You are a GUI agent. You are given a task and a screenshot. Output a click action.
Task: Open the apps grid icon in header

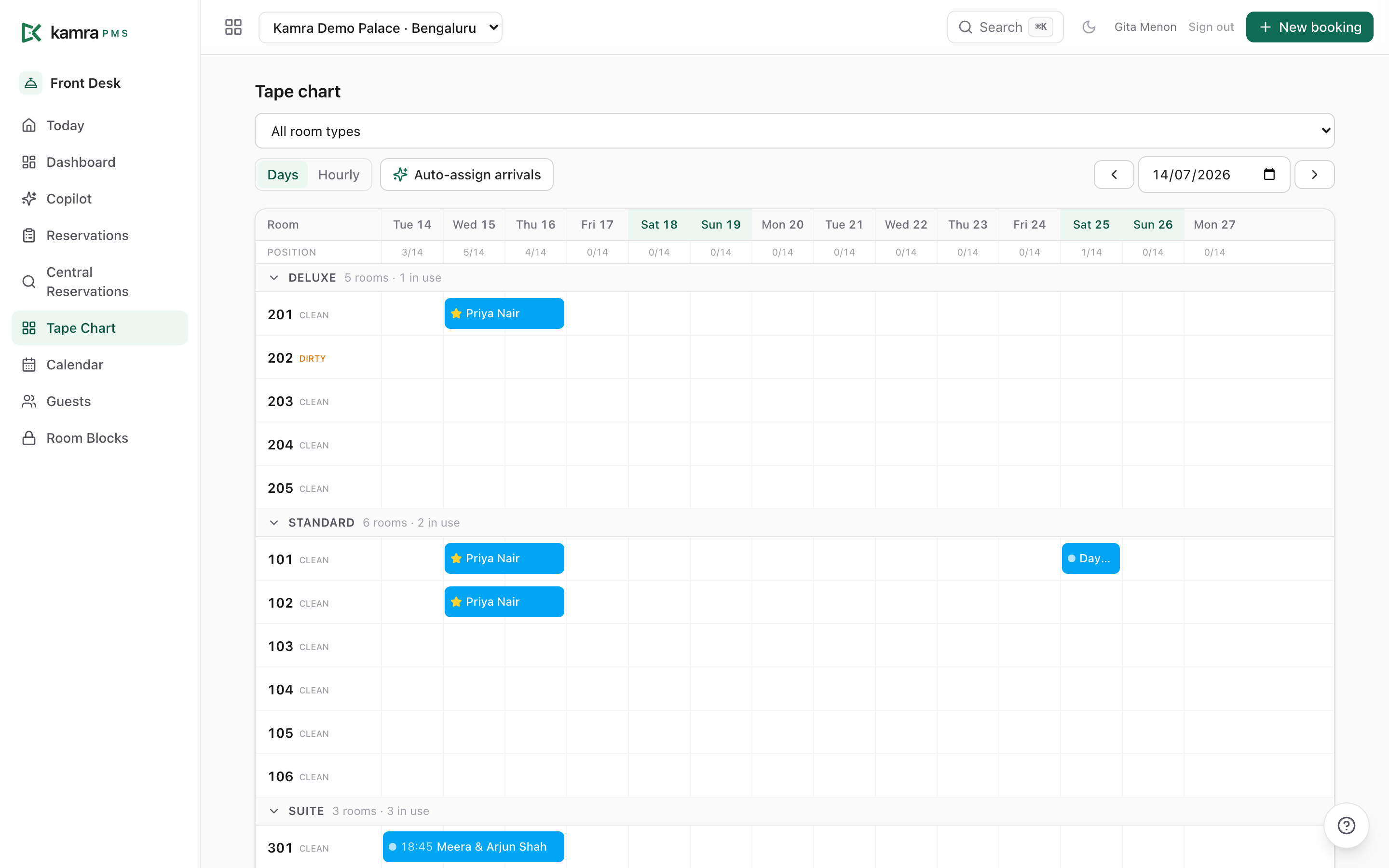point(233,27)
